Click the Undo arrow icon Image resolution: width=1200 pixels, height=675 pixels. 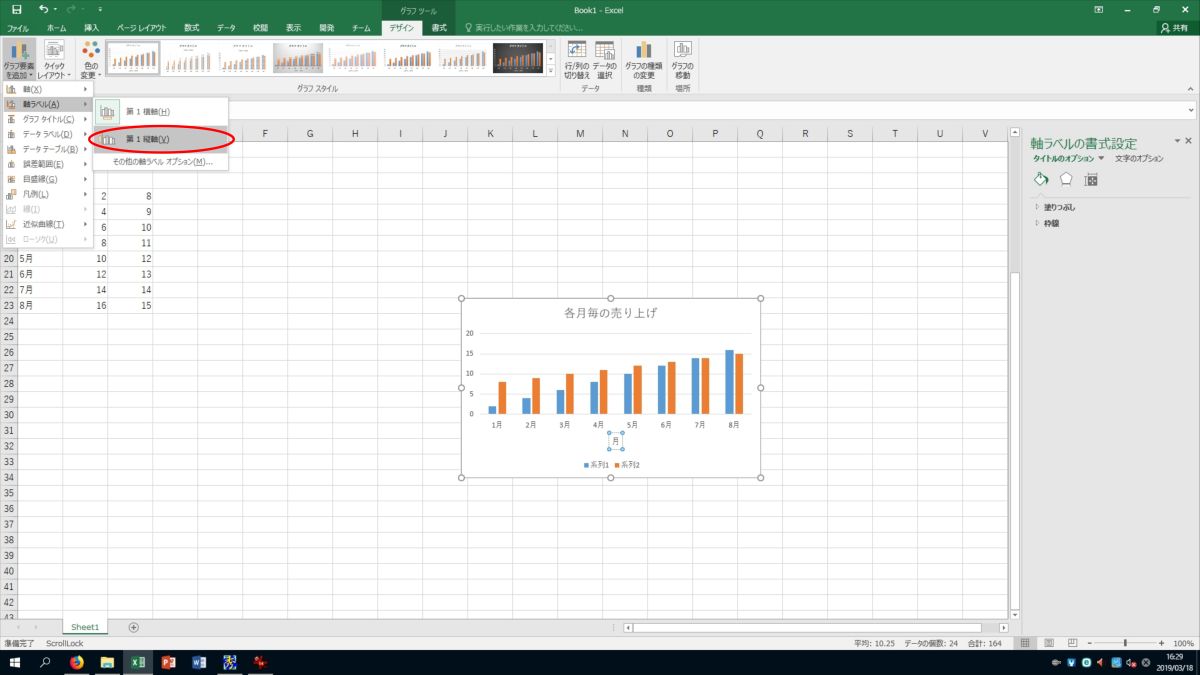pyautogui.click(x=43, y=9)
